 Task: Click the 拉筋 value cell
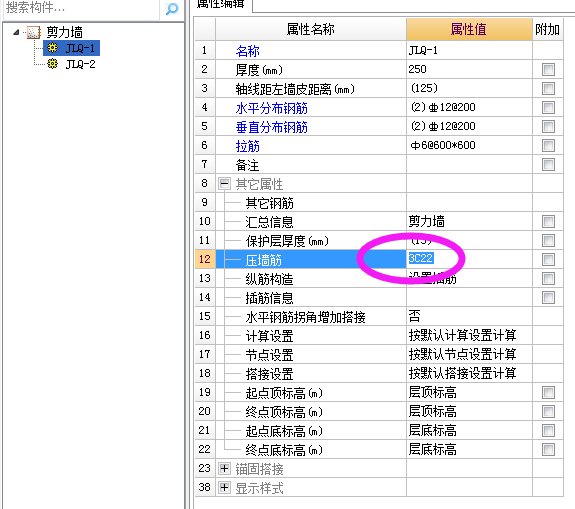pos(469,146)
